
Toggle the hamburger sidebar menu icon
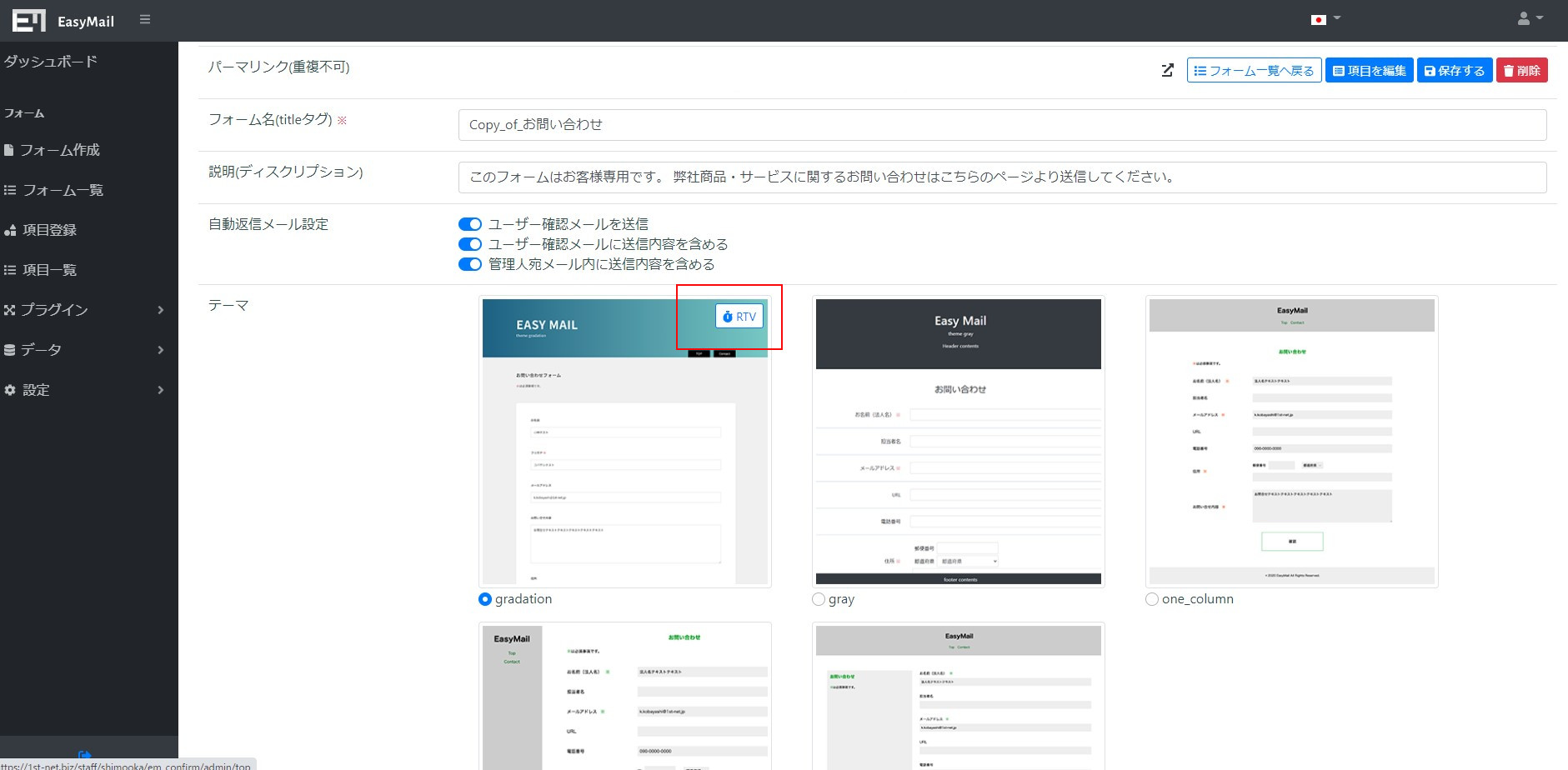145,19
